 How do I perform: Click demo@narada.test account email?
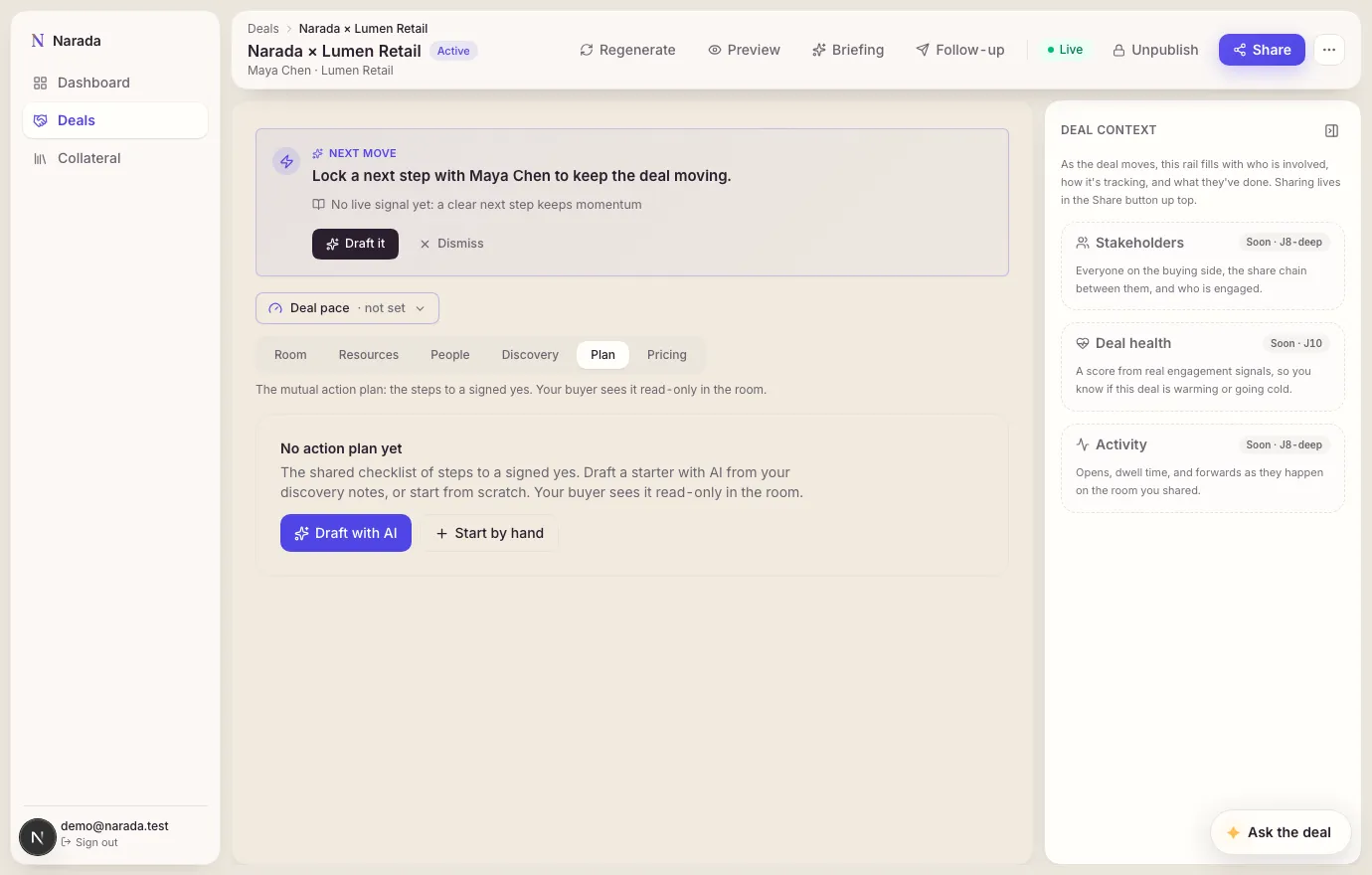point(114,826)
